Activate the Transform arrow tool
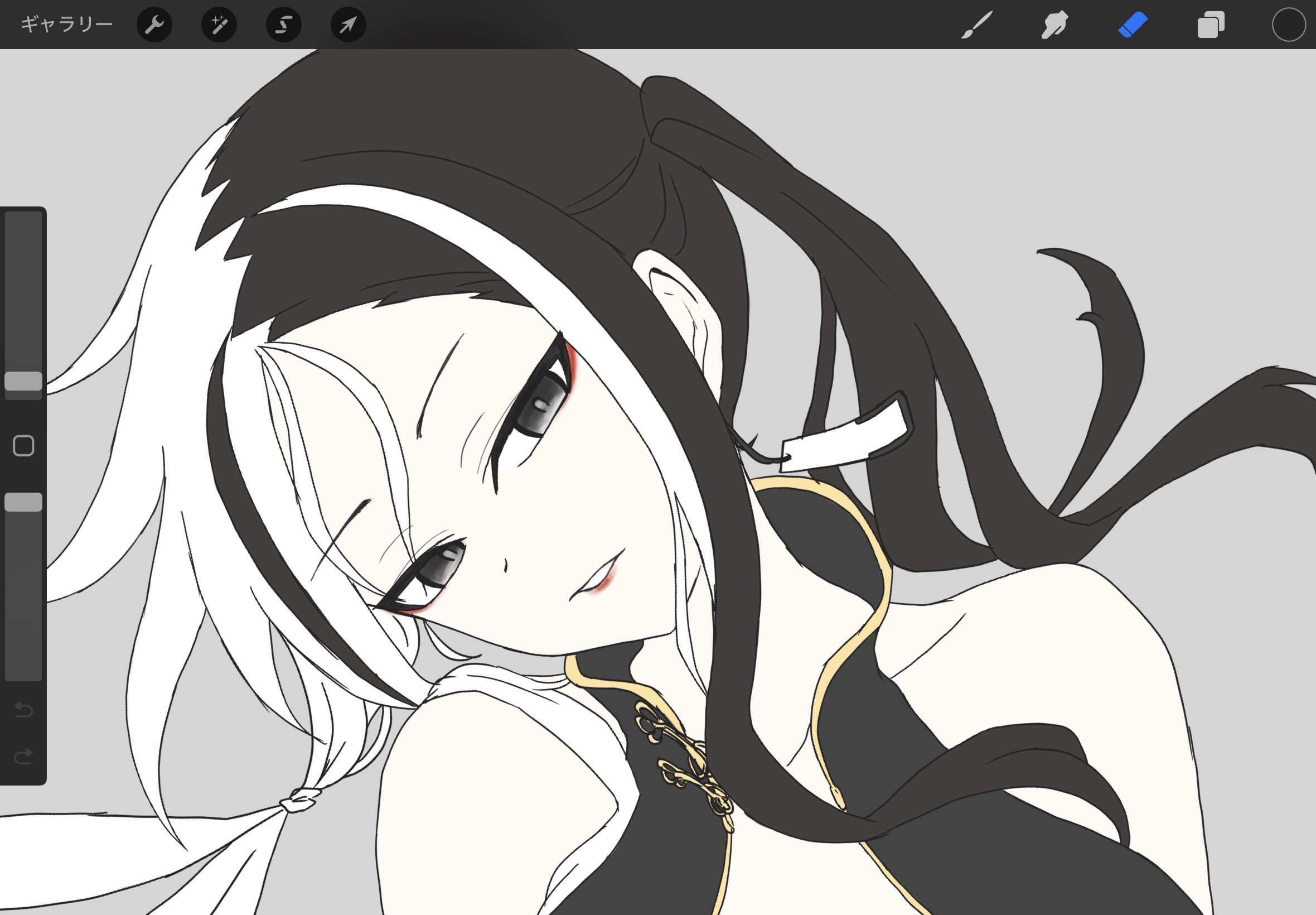Screen dimensions: 1316x915 (x=349, y=25)
